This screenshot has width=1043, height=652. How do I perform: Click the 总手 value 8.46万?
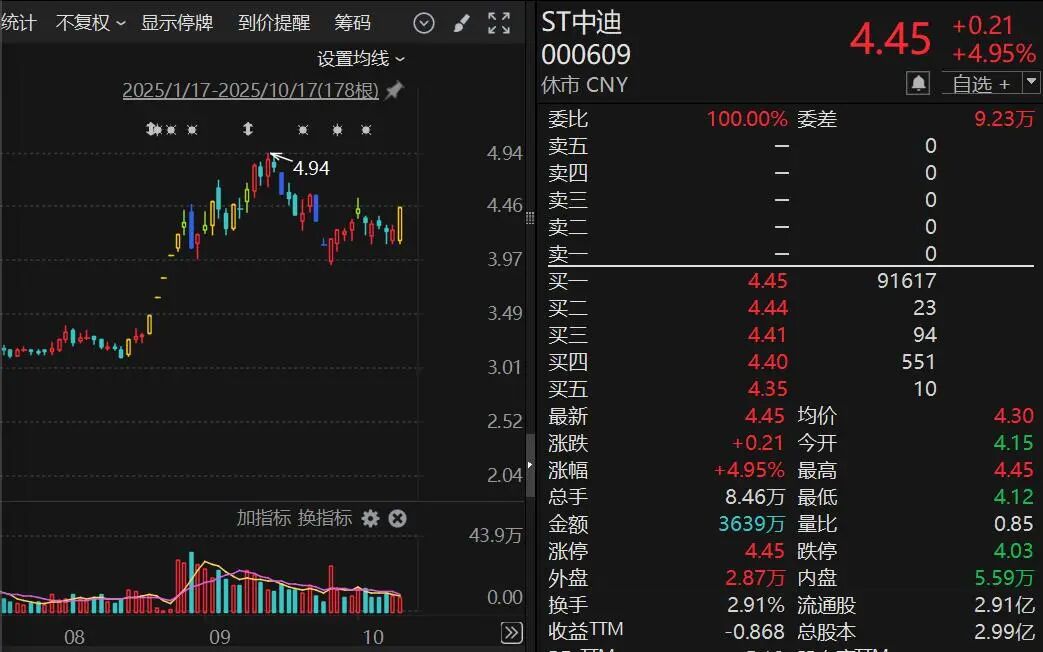755,497
